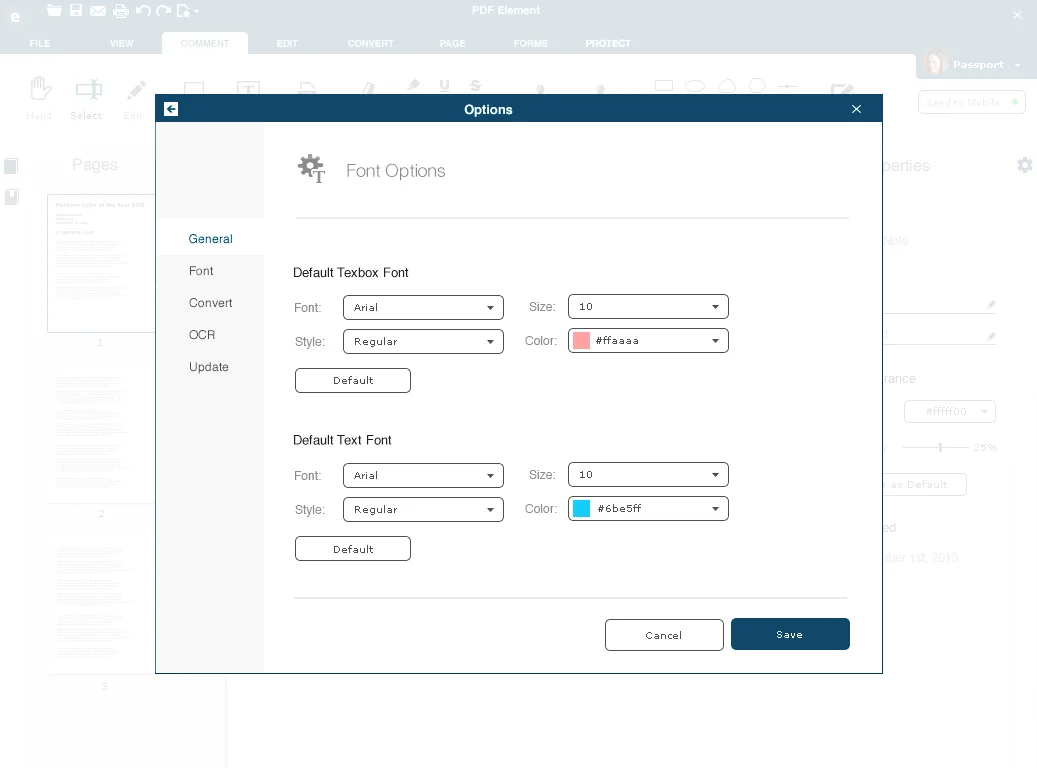Open Default Text Color dropdown #6be5ff
The width and height of the screenshot is (1037, 768).
(648, 509)
